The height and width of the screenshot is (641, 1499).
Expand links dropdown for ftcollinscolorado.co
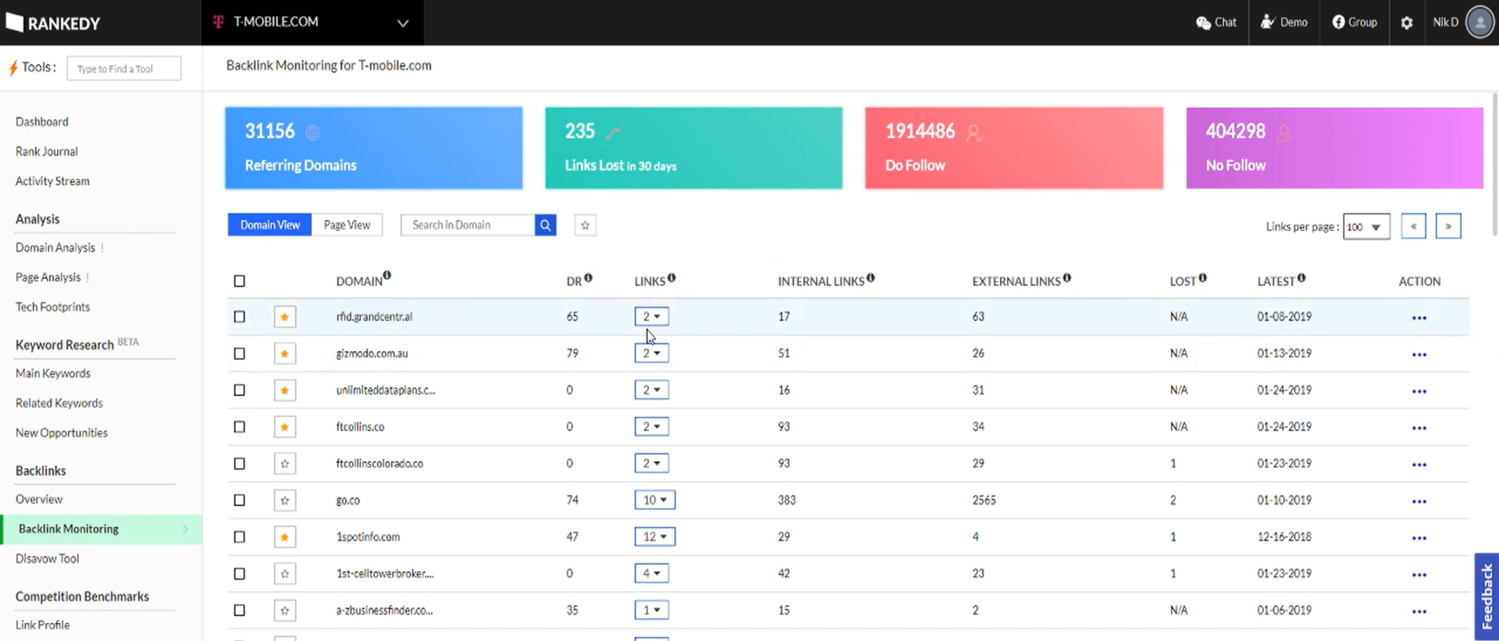tap(651, 463)
